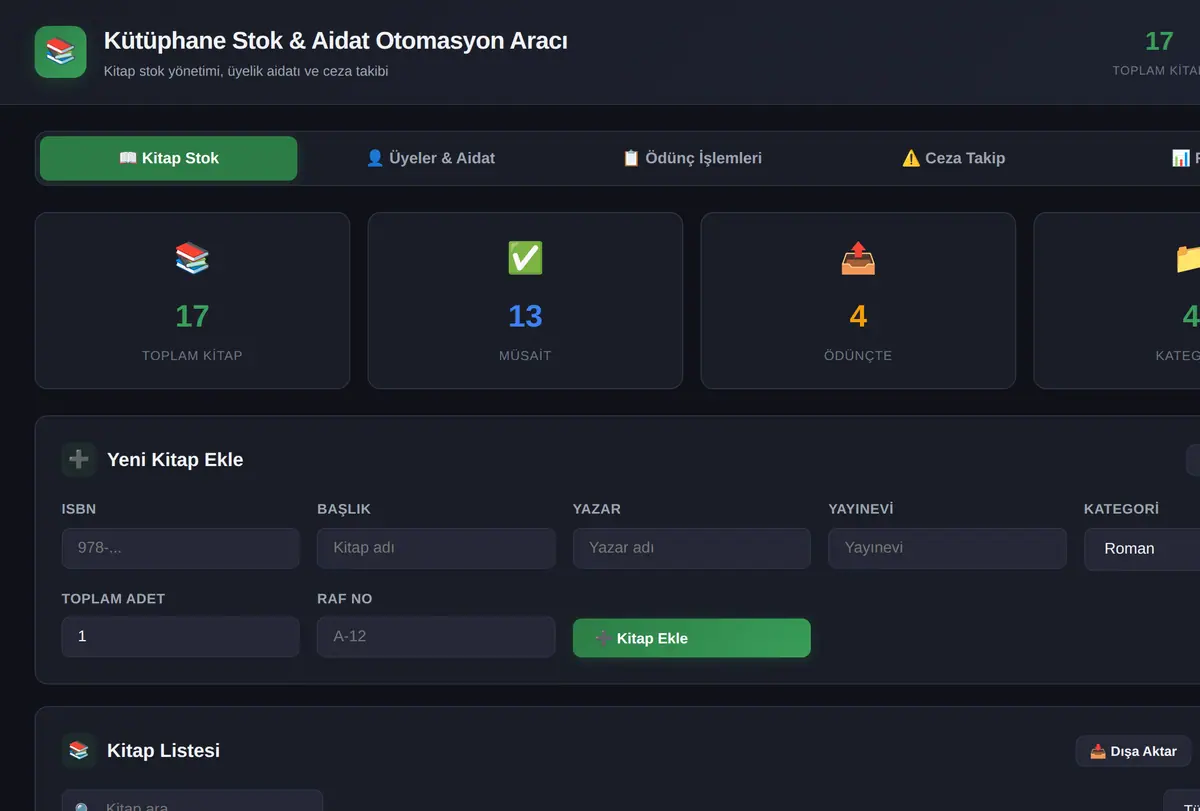Click the YAZAR field label

(x=597, y=509)
